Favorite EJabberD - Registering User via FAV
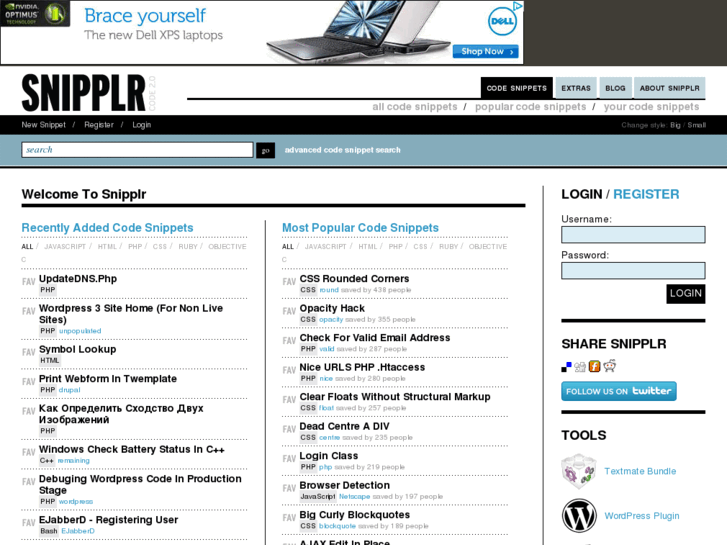This screenshot has height=545, width=727. [28, 522]
